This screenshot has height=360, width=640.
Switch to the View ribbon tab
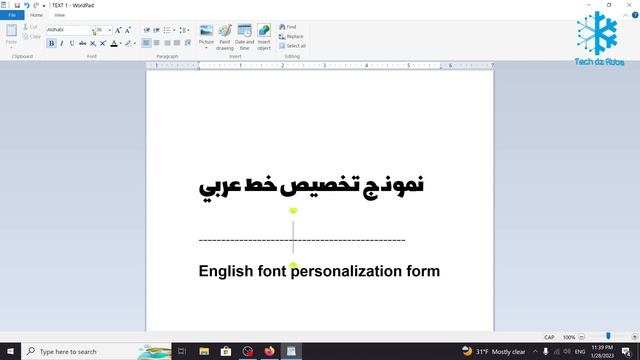click(60, 15)
